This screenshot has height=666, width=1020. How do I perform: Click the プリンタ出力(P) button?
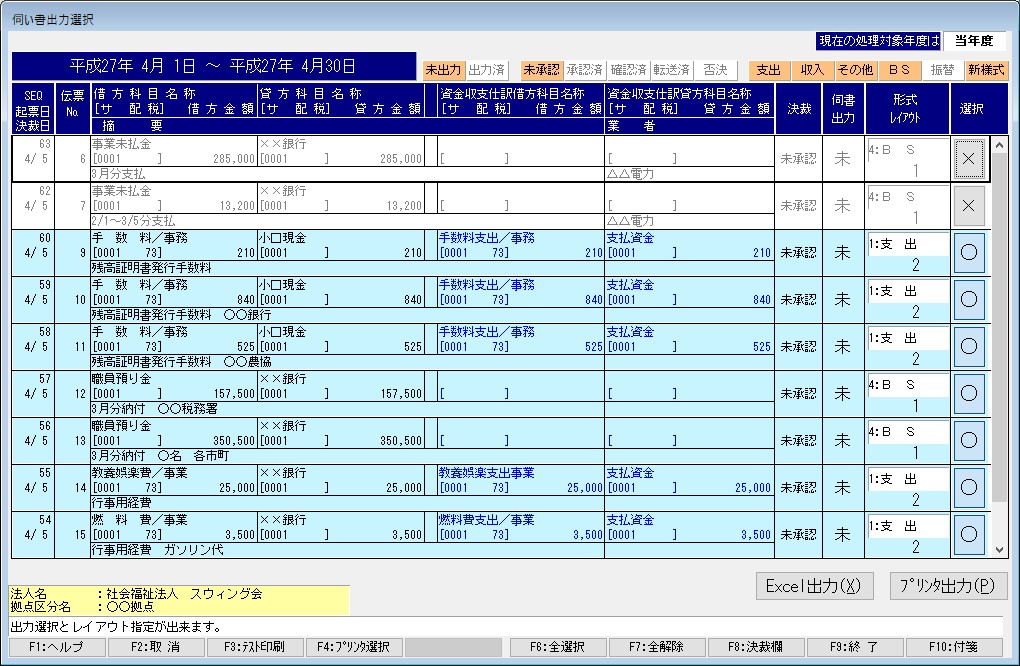tap(948, 586)
